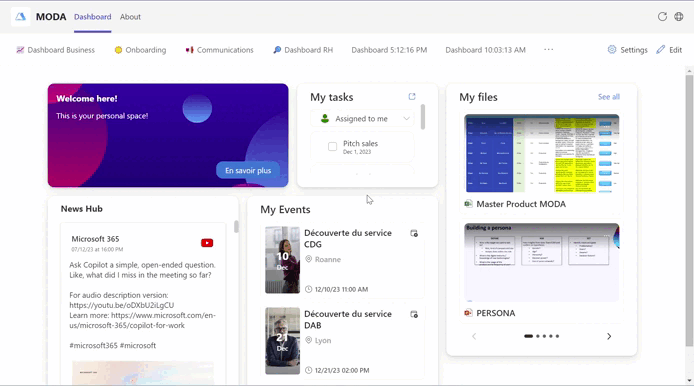694x386 pixels.
Task: Click the clock icon beside 12/10/23 11:00 AM
Action: 308,290
